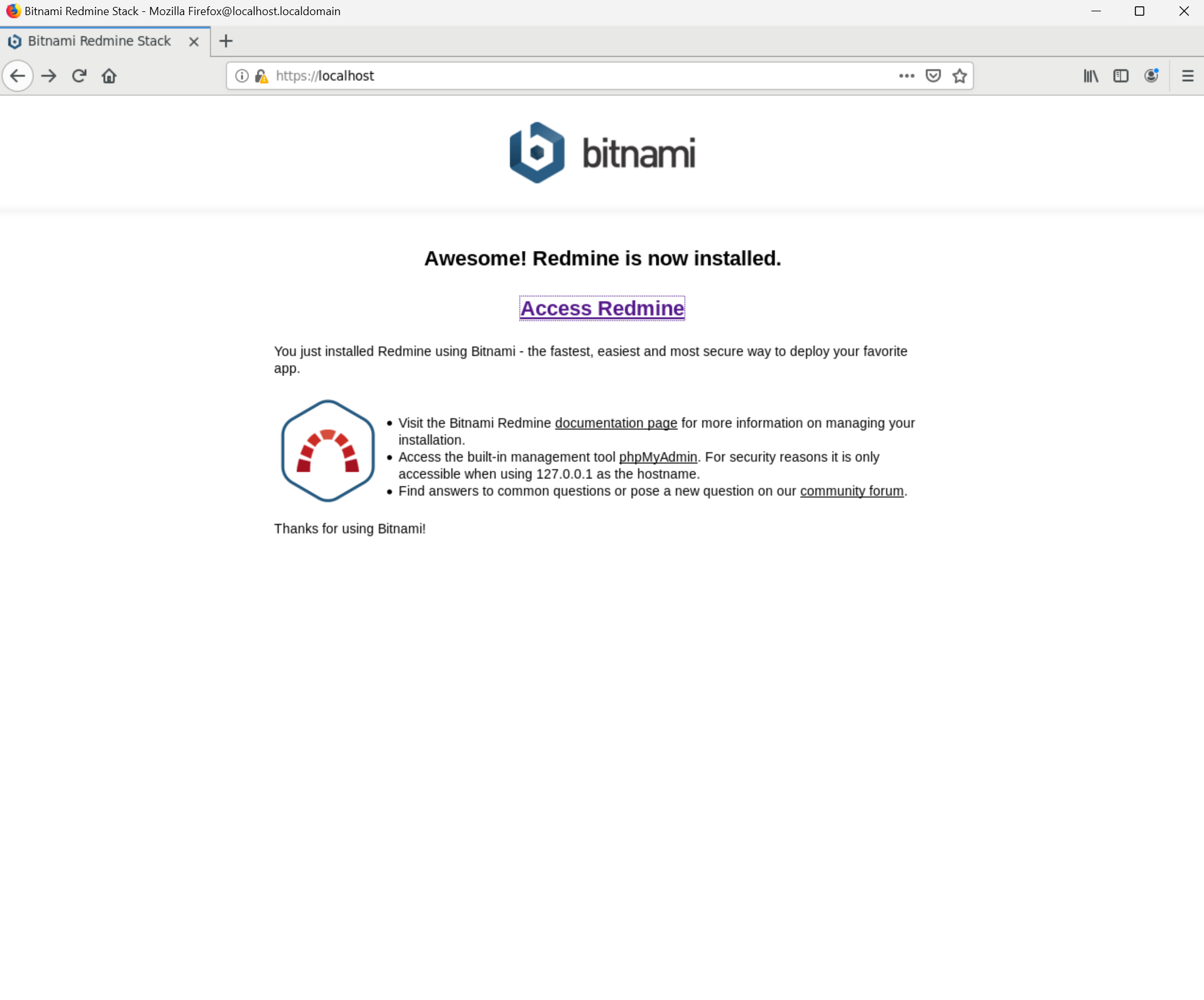The height and width of the screenshot is (1000, 1204).
Task: Open the Firefox account menu
Action: tap(1151, 76)
